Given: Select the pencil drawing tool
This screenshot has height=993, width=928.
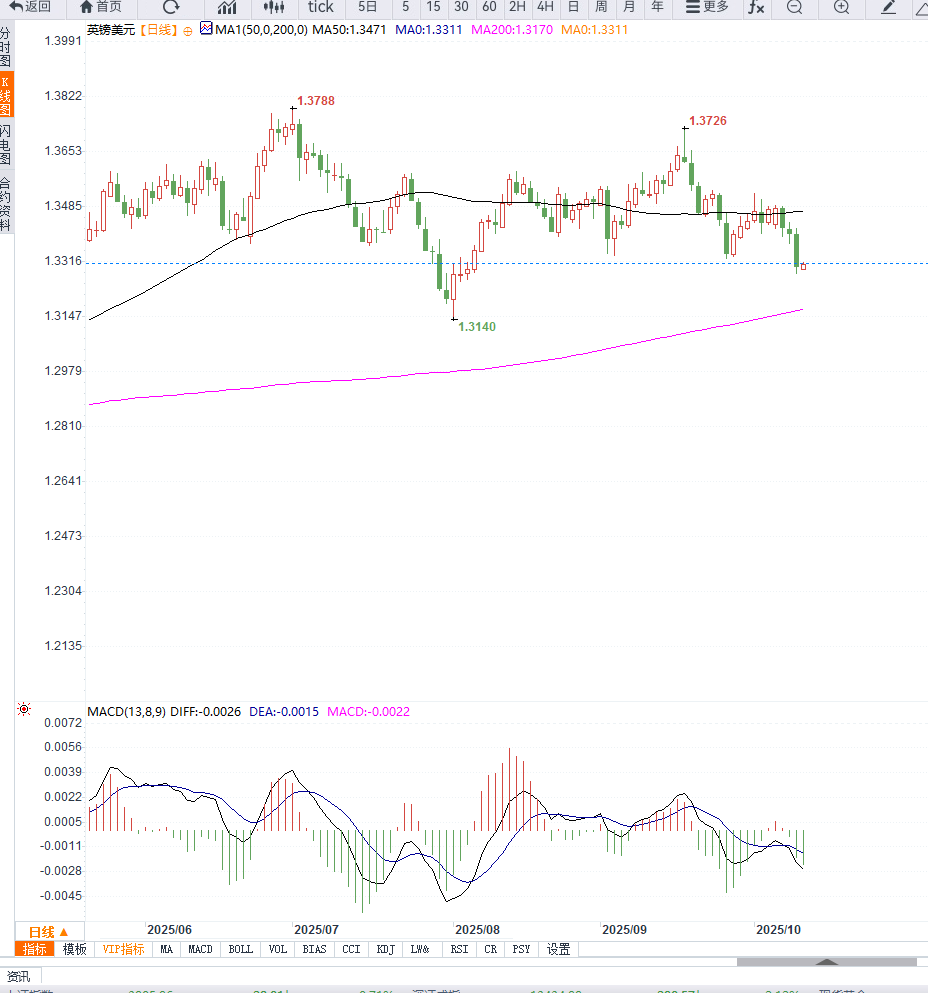Looking at the screenshot, I should pos(888,7).
